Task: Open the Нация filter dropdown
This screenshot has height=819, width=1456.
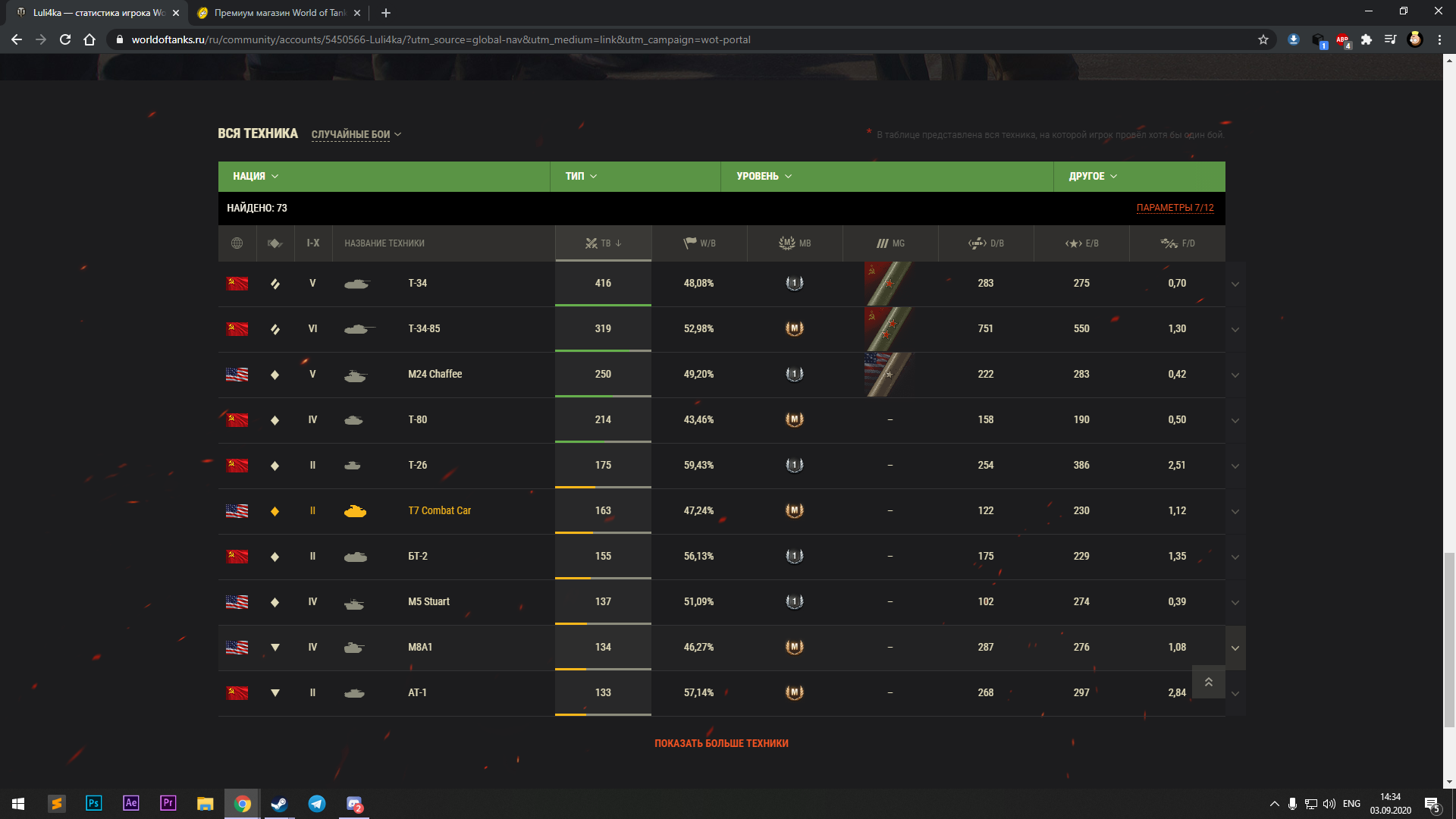Action: click(256, 176)
